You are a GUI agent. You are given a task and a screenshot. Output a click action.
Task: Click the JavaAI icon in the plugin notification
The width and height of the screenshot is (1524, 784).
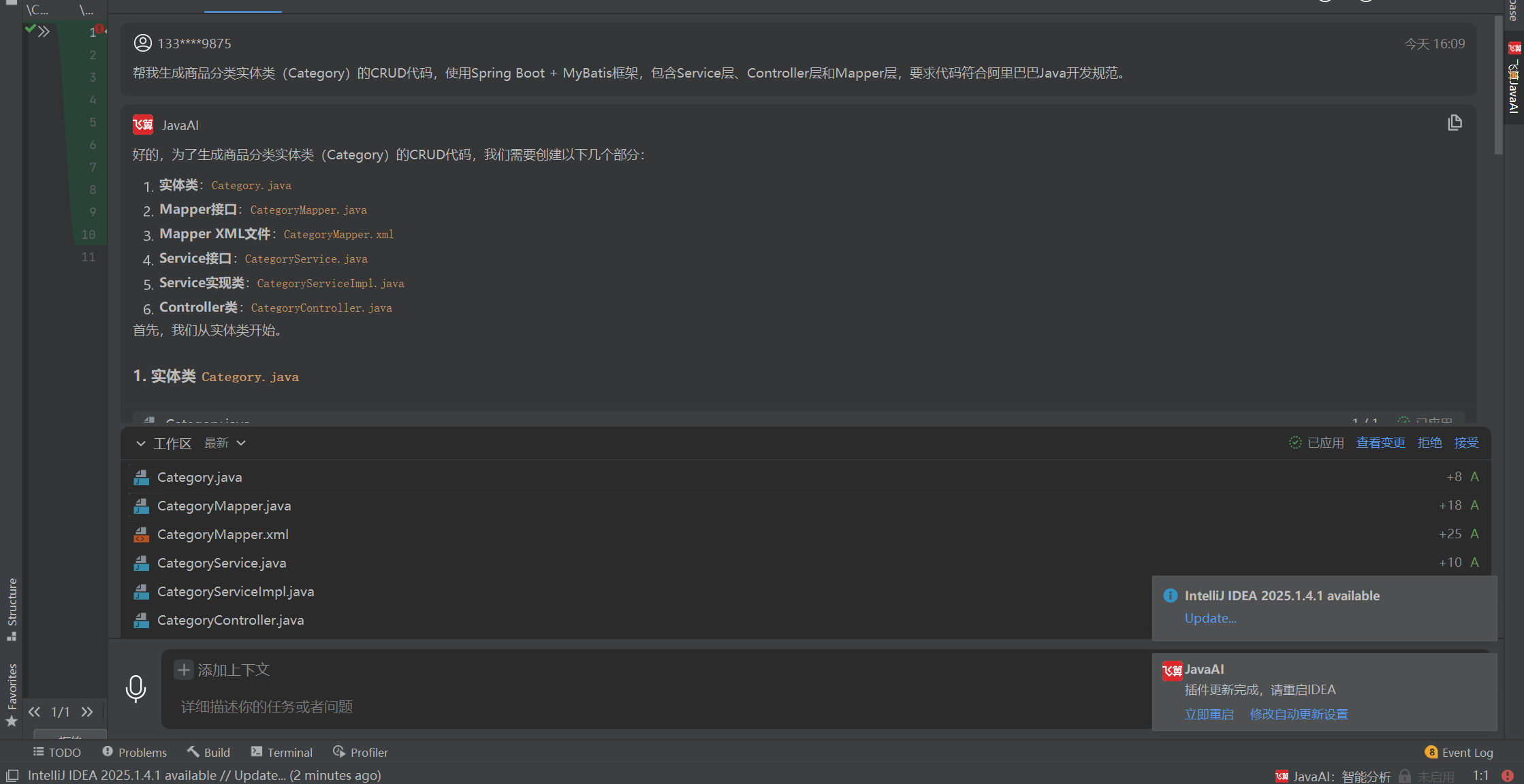click(x=1172, y=671)
